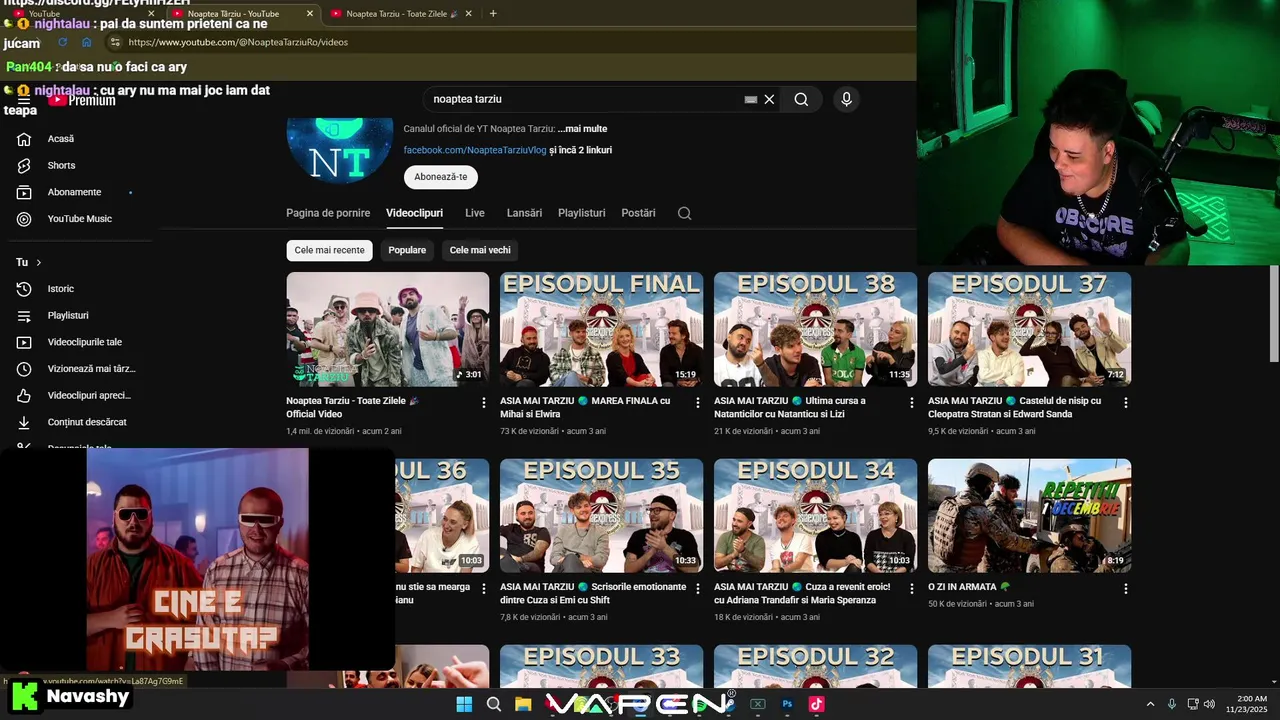This screenshot has width=1280, height=720.
Task: Click the magnifier search button beside search box
Action: pos(801,99)
